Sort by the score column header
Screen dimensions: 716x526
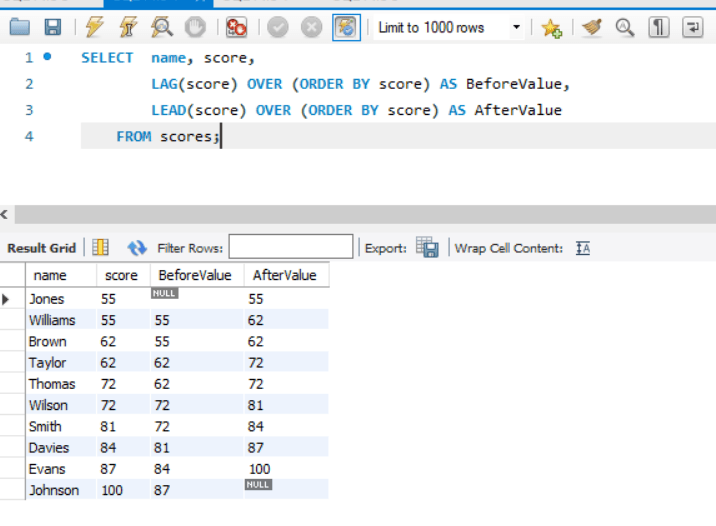coord(123,275)
